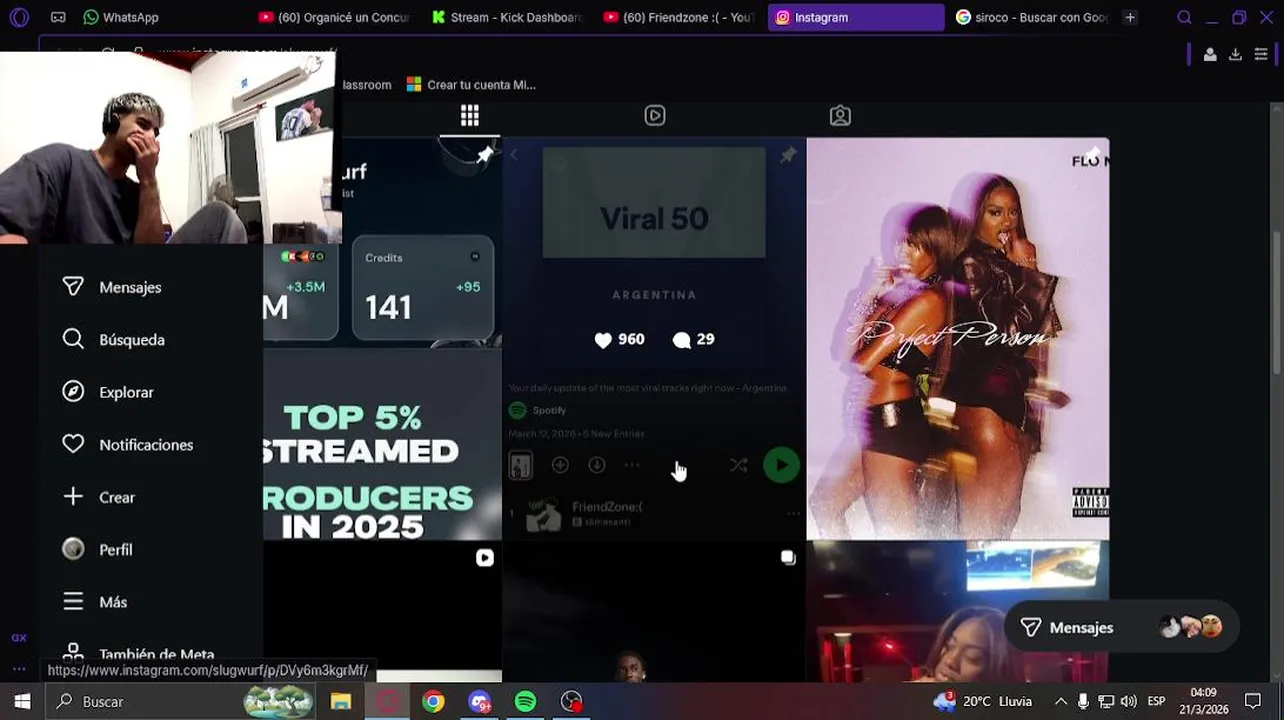Image resolution: width=1284 pixels, height=720 pixels.
Task: Click the weather 20°C Lluvia widget
Action: point(982,701)
